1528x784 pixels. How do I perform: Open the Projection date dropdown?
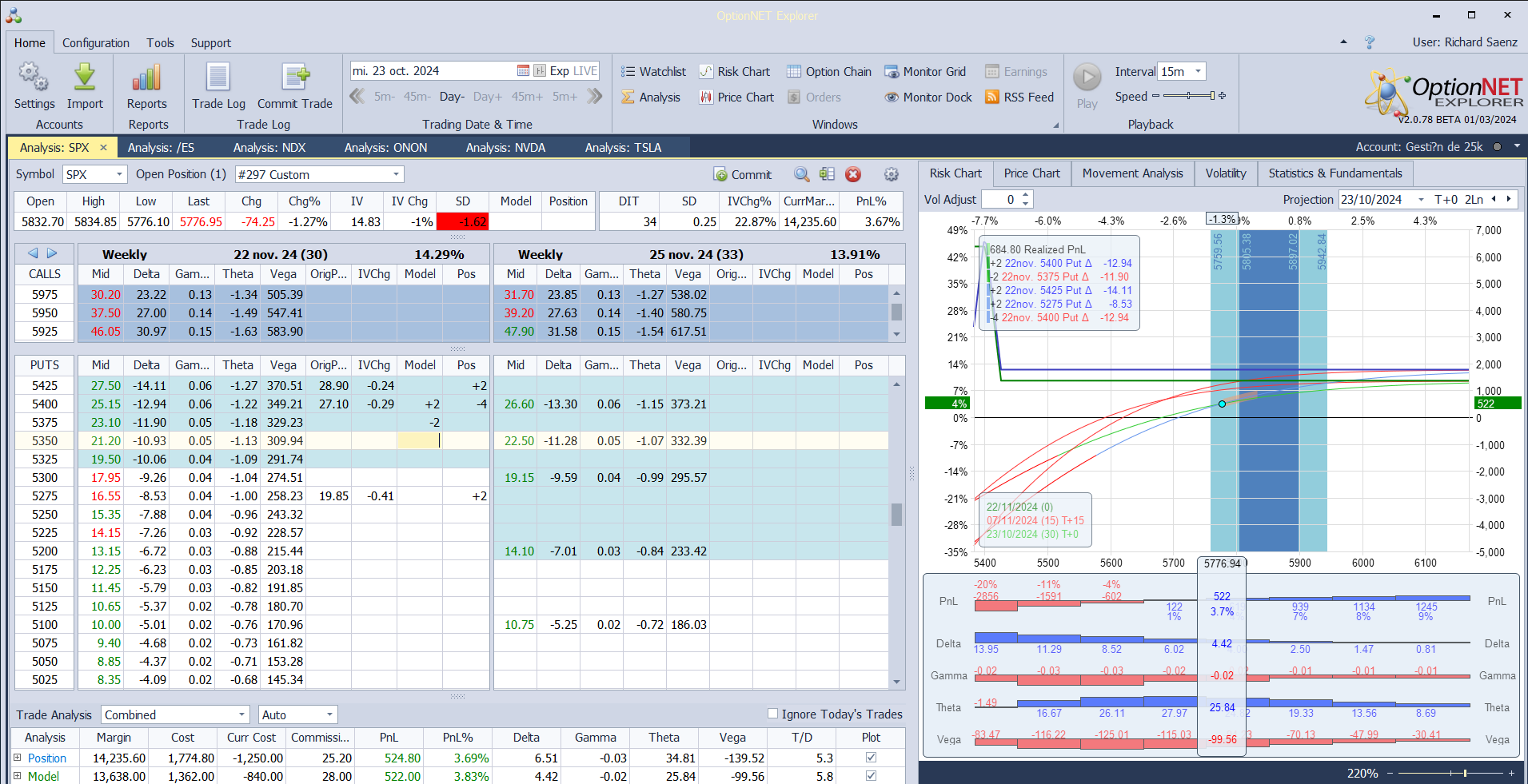click(1421, 200)
